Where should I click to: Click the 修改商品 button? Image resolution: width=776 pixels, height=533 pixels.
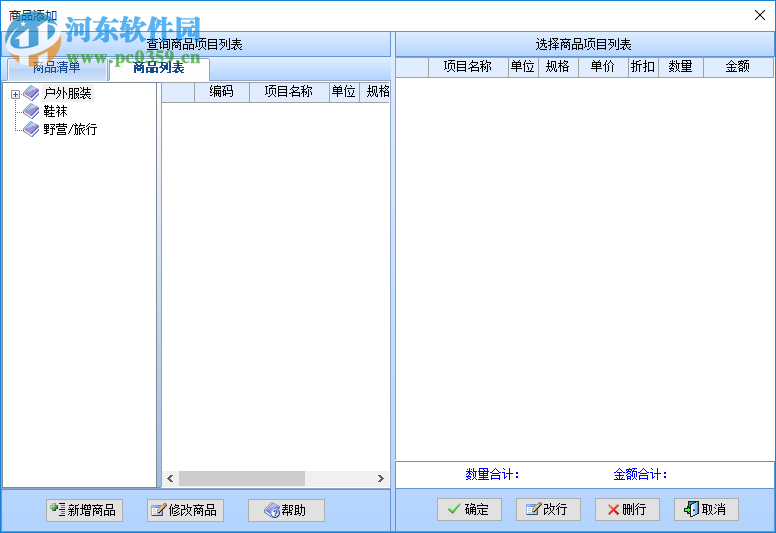tap(185, 510)
